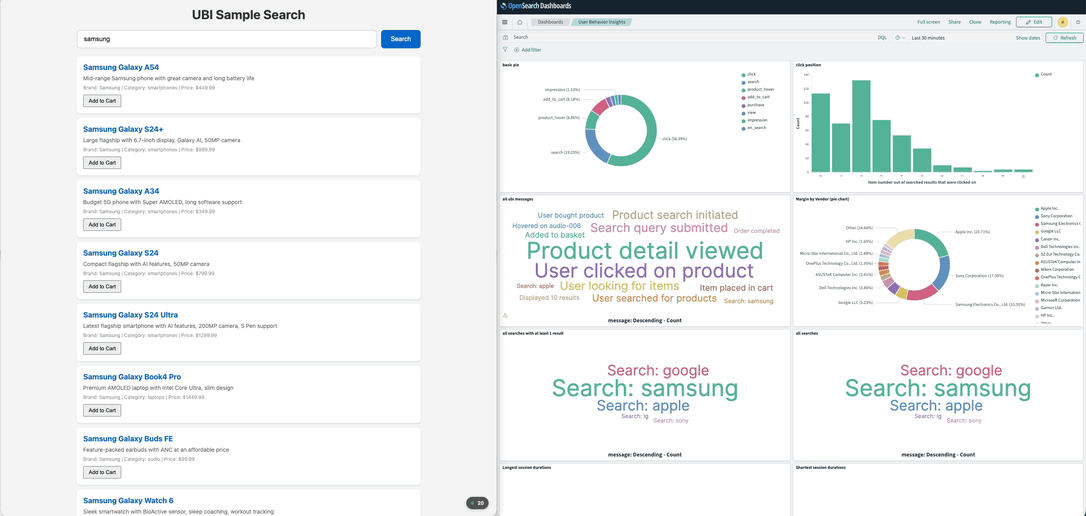Open Garmin Ltd. legend options
Viewport: 1086px width, 516px height.
tap(1047, 308)
